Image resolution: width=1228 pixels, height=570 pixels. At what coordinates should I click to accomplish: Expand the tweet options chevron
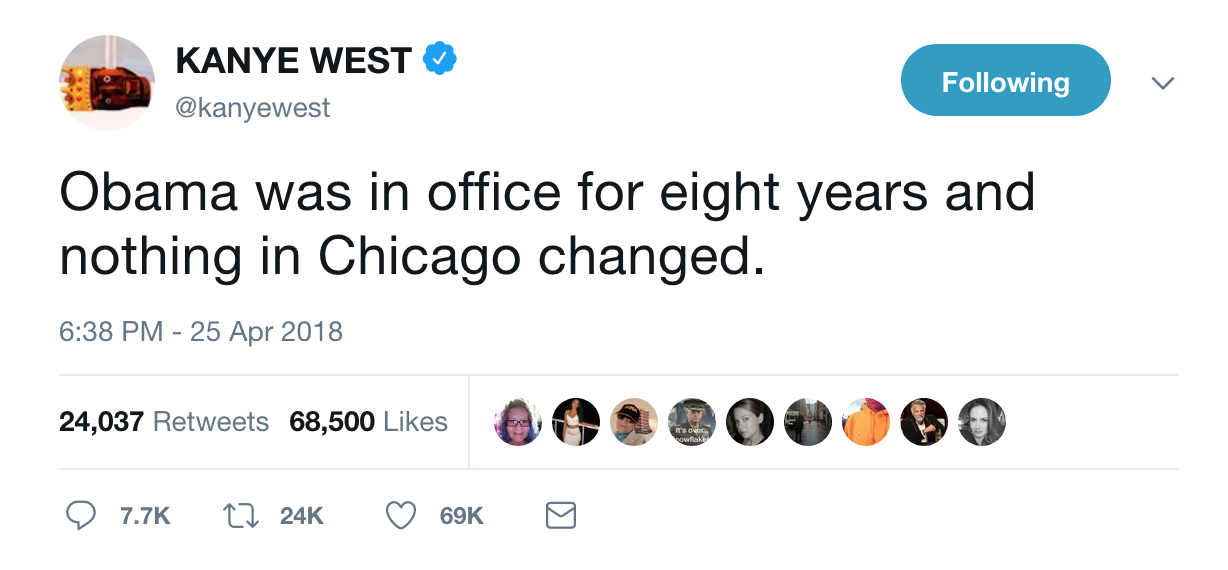click(1161, 83)
